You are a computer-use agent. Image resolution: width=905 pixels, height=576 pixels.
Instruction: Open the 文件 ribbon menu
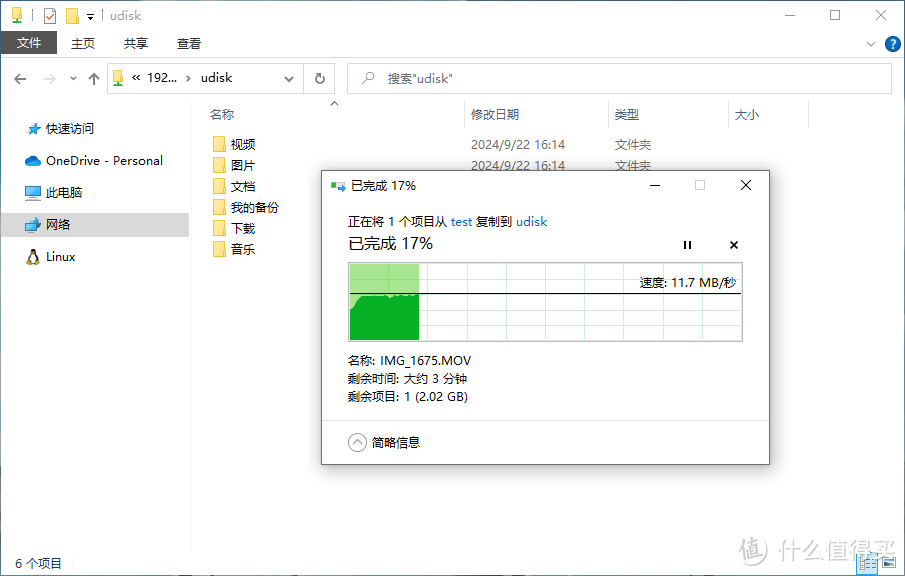29,43
